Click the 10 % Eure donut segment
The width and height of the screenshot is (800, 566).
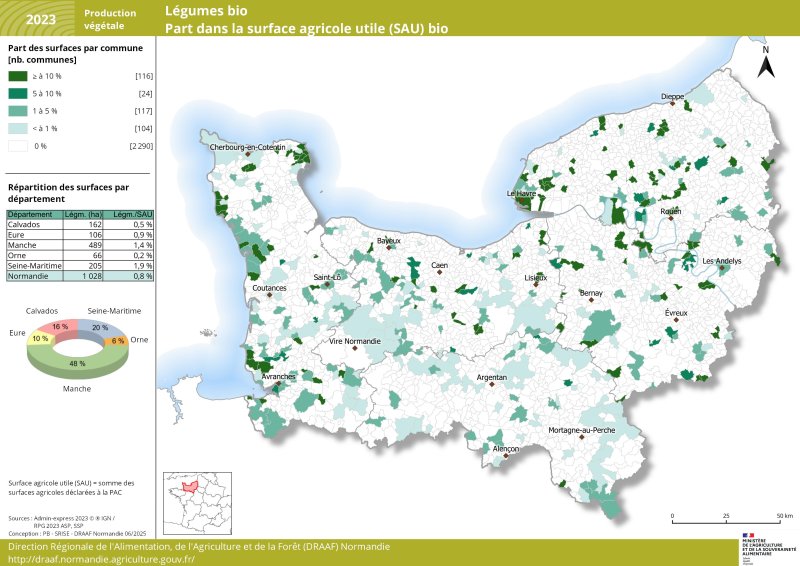[40, 338]
